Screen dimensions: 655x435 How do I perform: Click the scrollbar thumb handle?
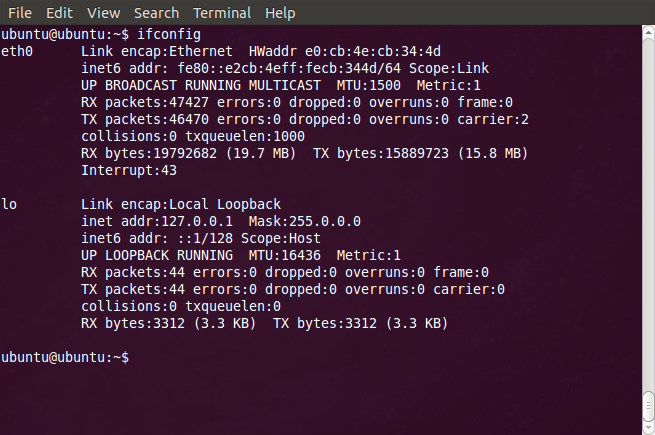(x=648, y=406)
